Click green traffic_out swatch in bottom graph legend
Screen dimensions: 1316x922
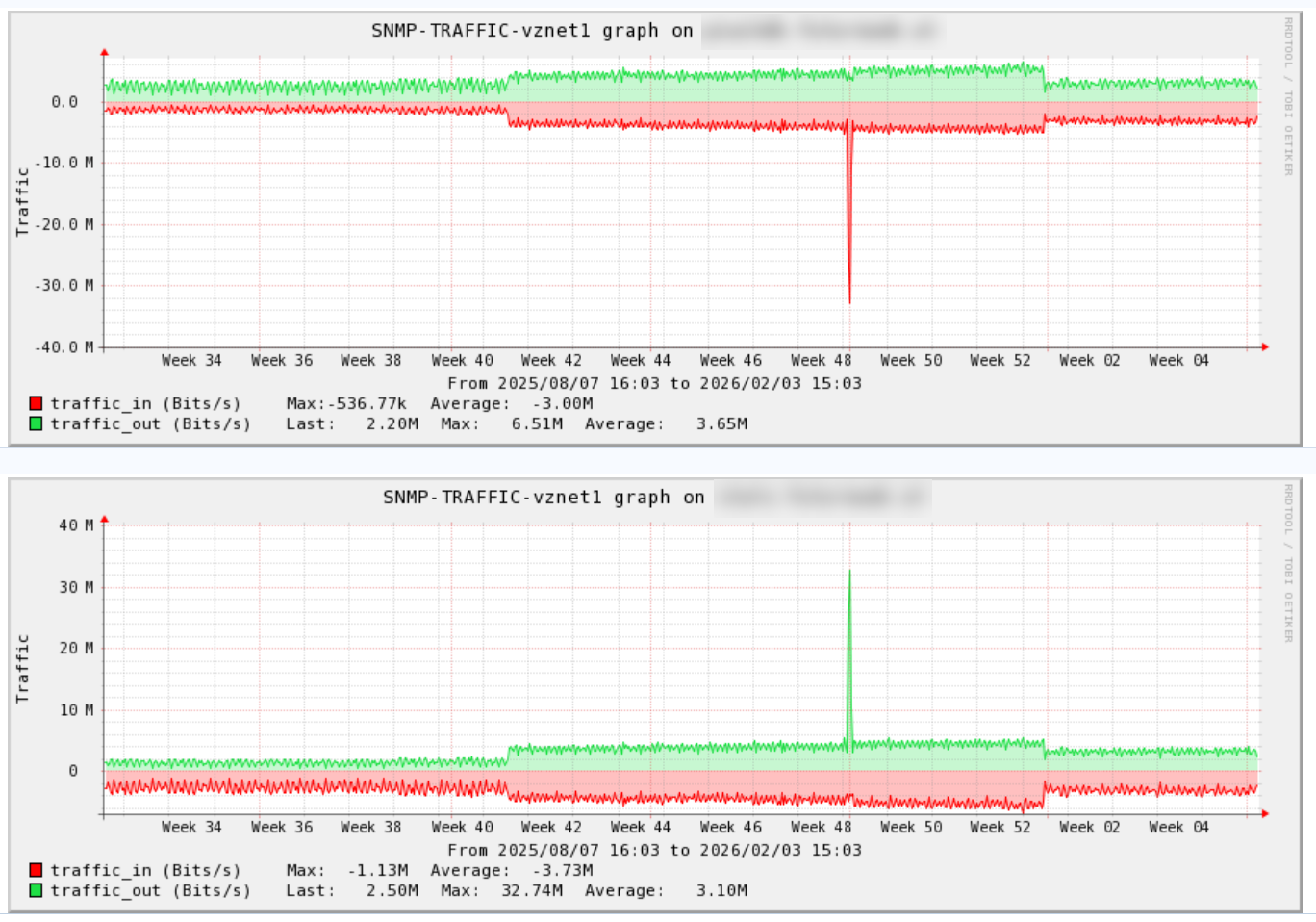pyautogui.click(x=36, y=890)
